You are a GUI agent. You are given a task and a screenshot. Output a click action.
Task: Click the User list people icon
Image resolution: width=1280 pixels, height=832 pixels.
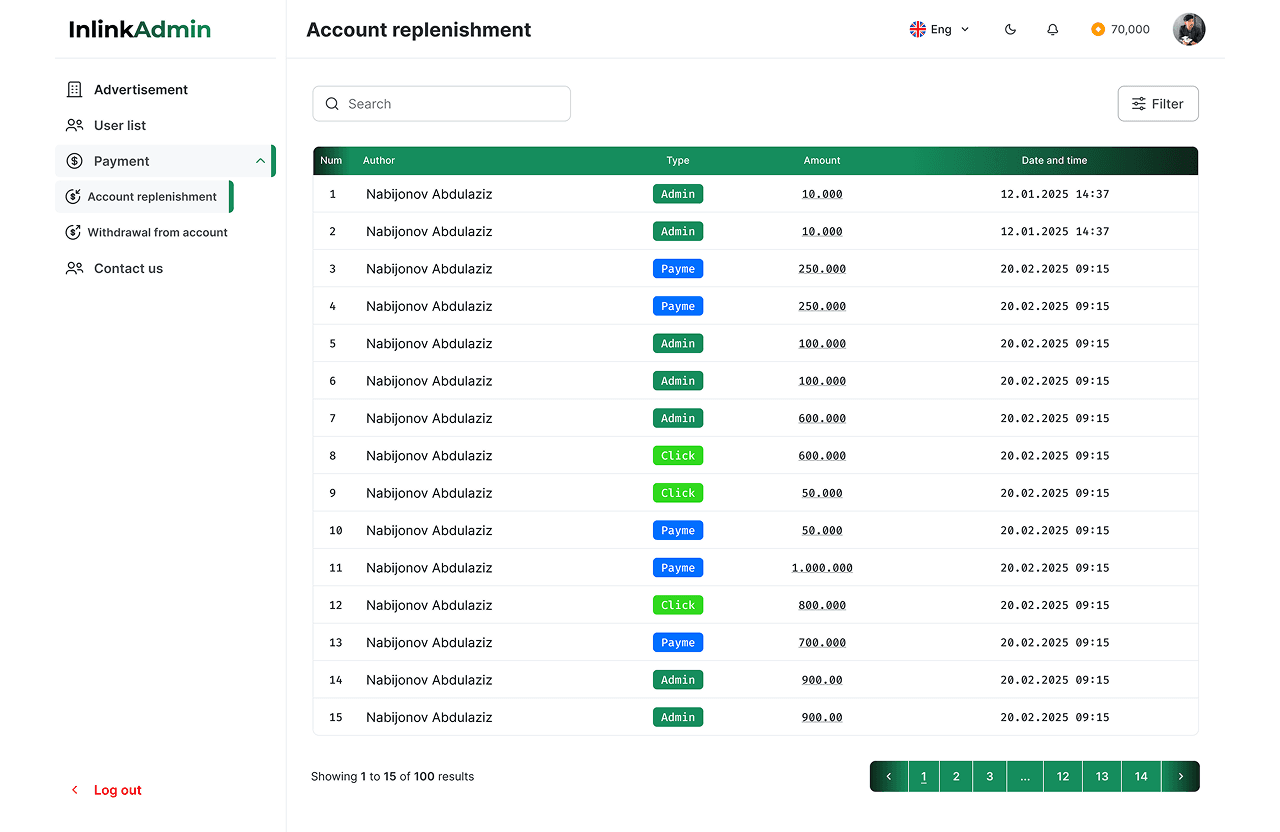pyautogui.click(x=74, y=126)
